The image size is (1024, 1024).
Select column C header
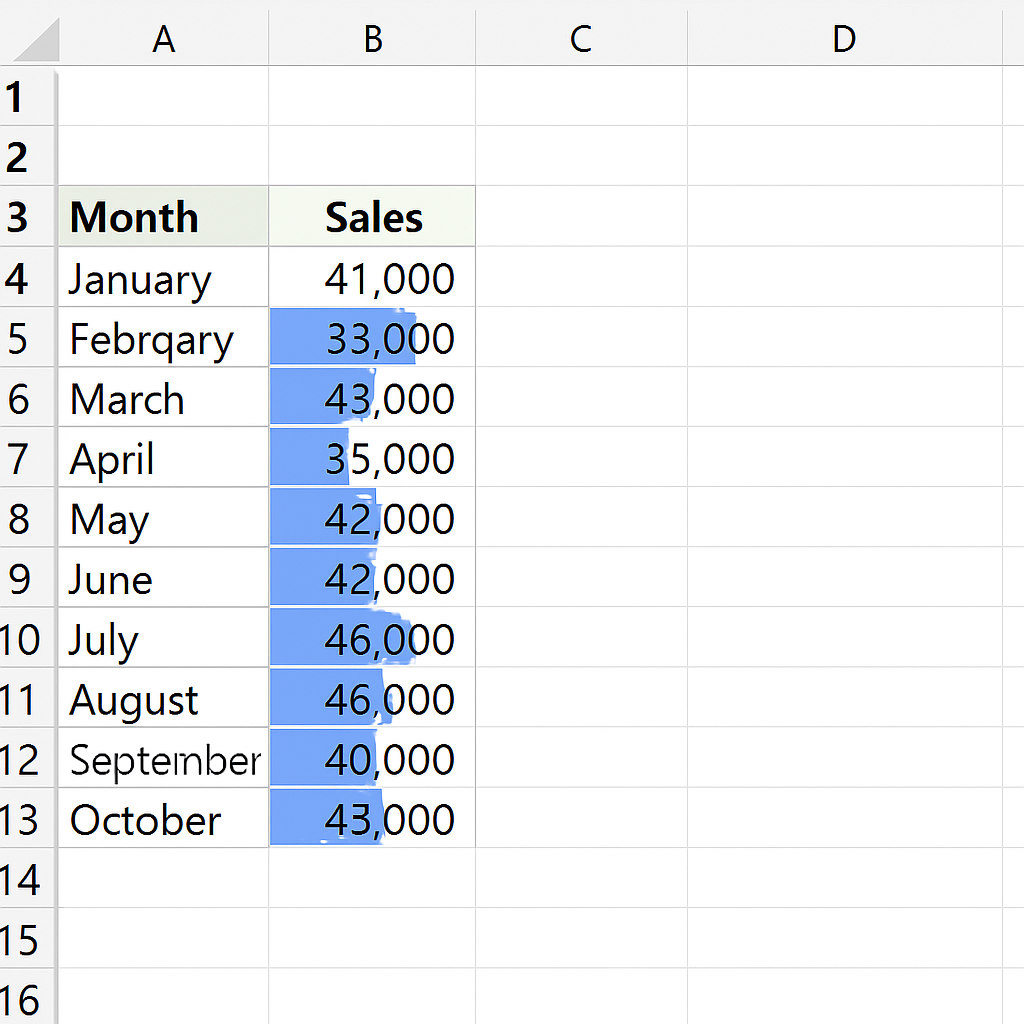[x=581, y=39]
